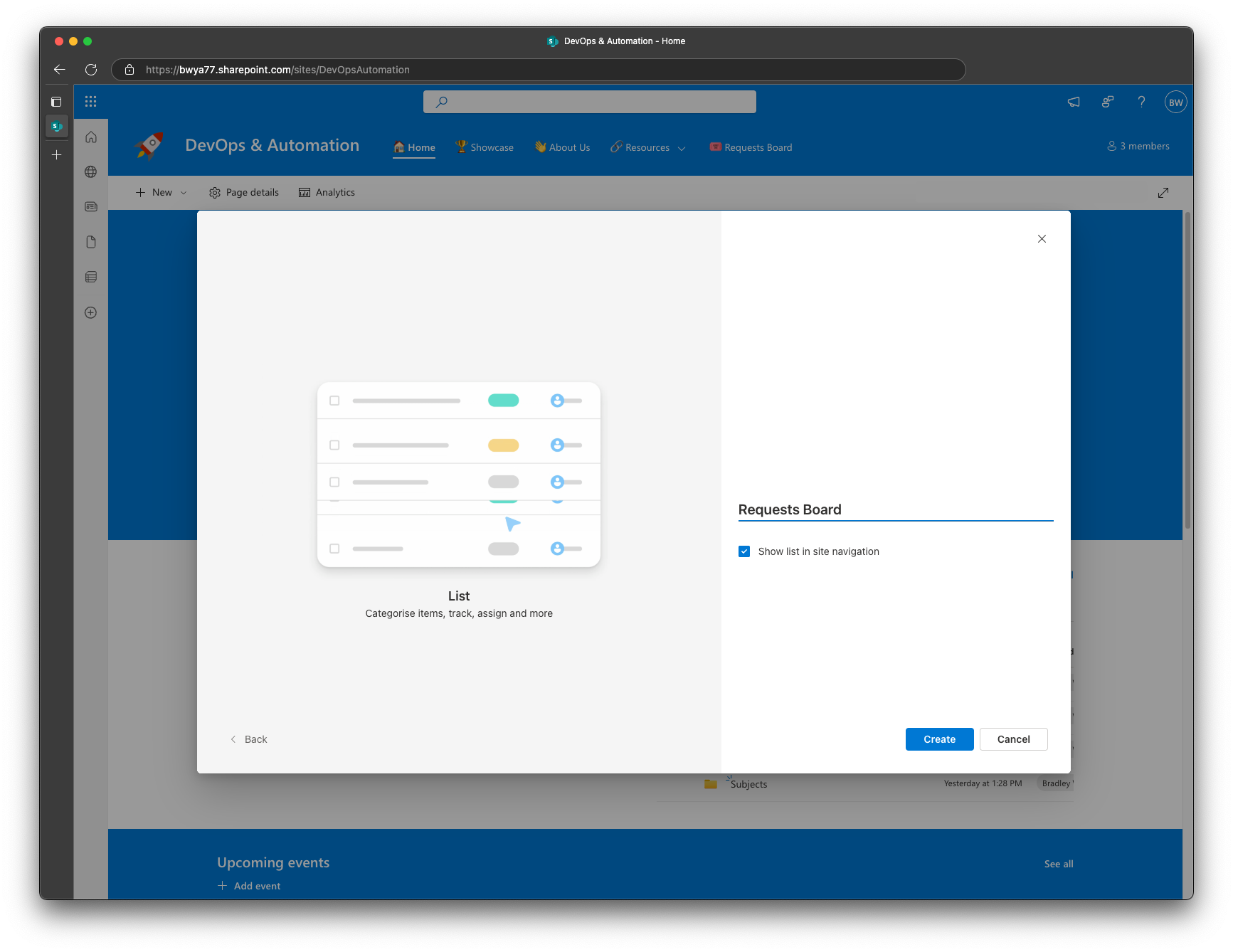The width and height of the screenshot is (1233, 952).
Task: Open Analytics from the command bar
Action: [327, 193]
